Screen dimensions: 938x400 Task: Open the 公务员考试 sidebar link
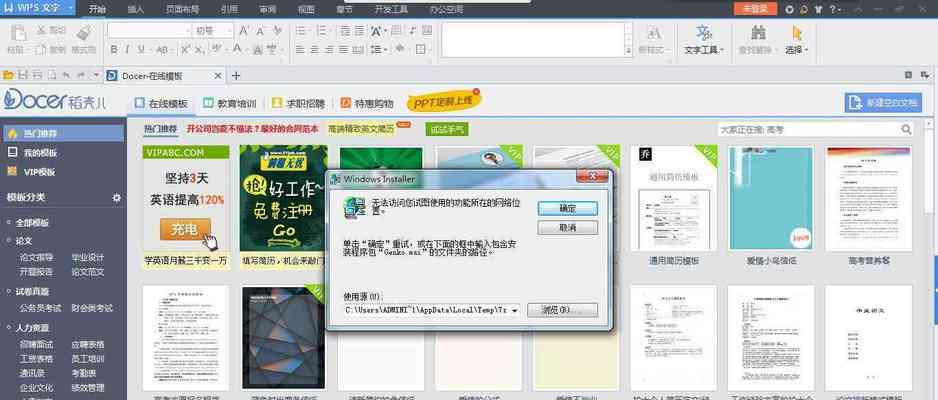(x=41, y=308)
